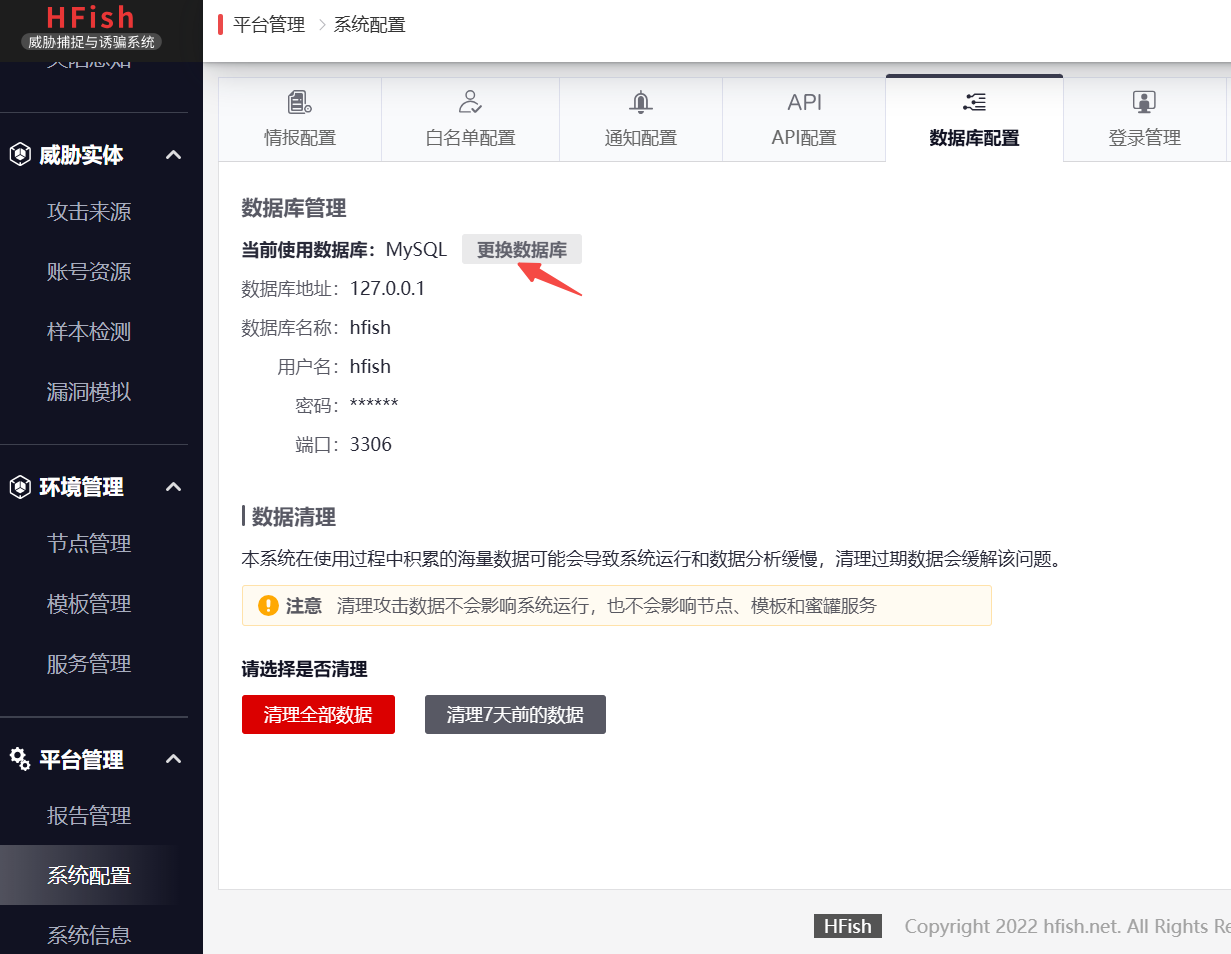Click the 更换数据库 button
Image resolution: width=1231 pixels, height=954 pixels.
tap(521, 249)
